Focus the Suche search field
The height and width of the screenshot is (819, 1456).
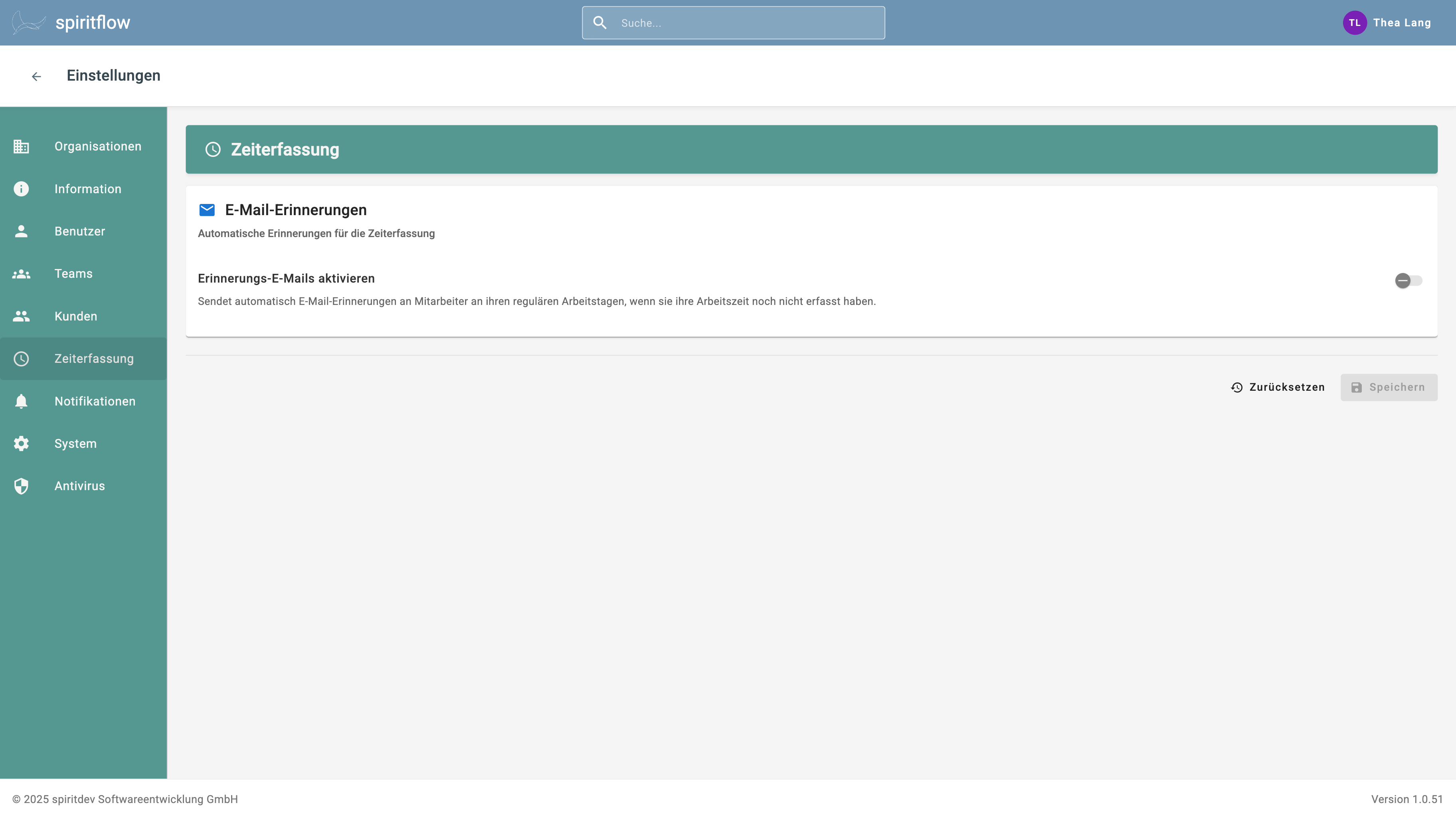coord(733,23)
